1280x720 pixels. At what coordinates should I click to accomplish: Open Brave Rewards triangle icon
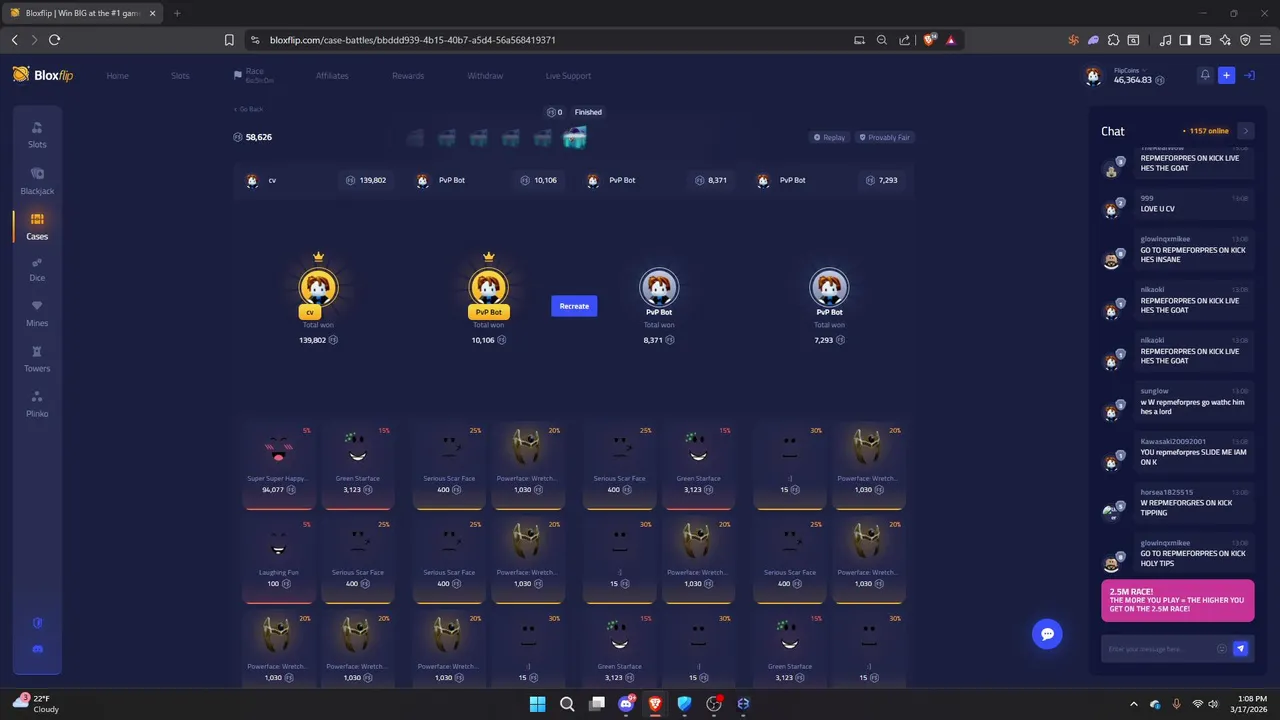tap(950, 40)
